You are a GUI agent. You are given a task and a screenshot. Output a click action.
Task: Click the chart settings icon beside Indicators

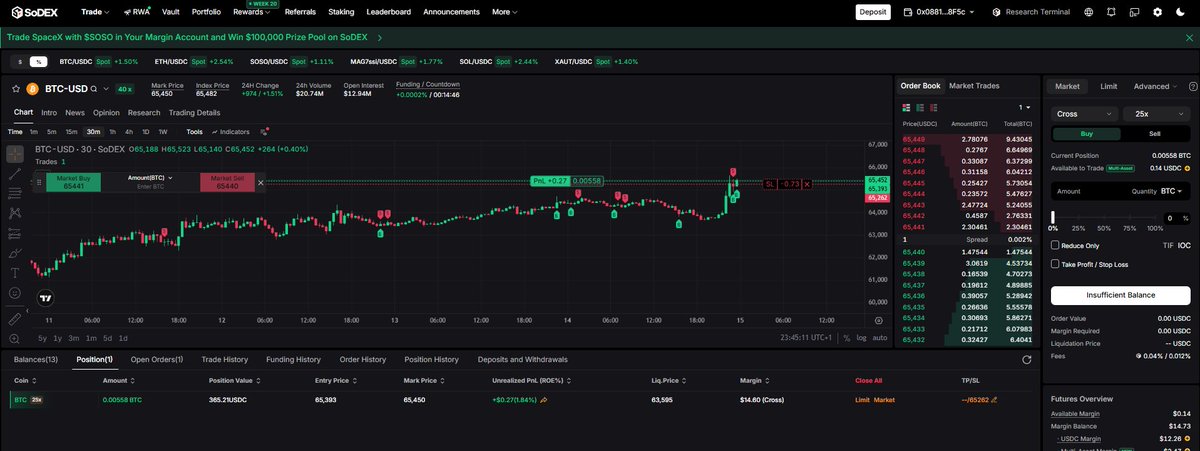[x=264, y=131]
